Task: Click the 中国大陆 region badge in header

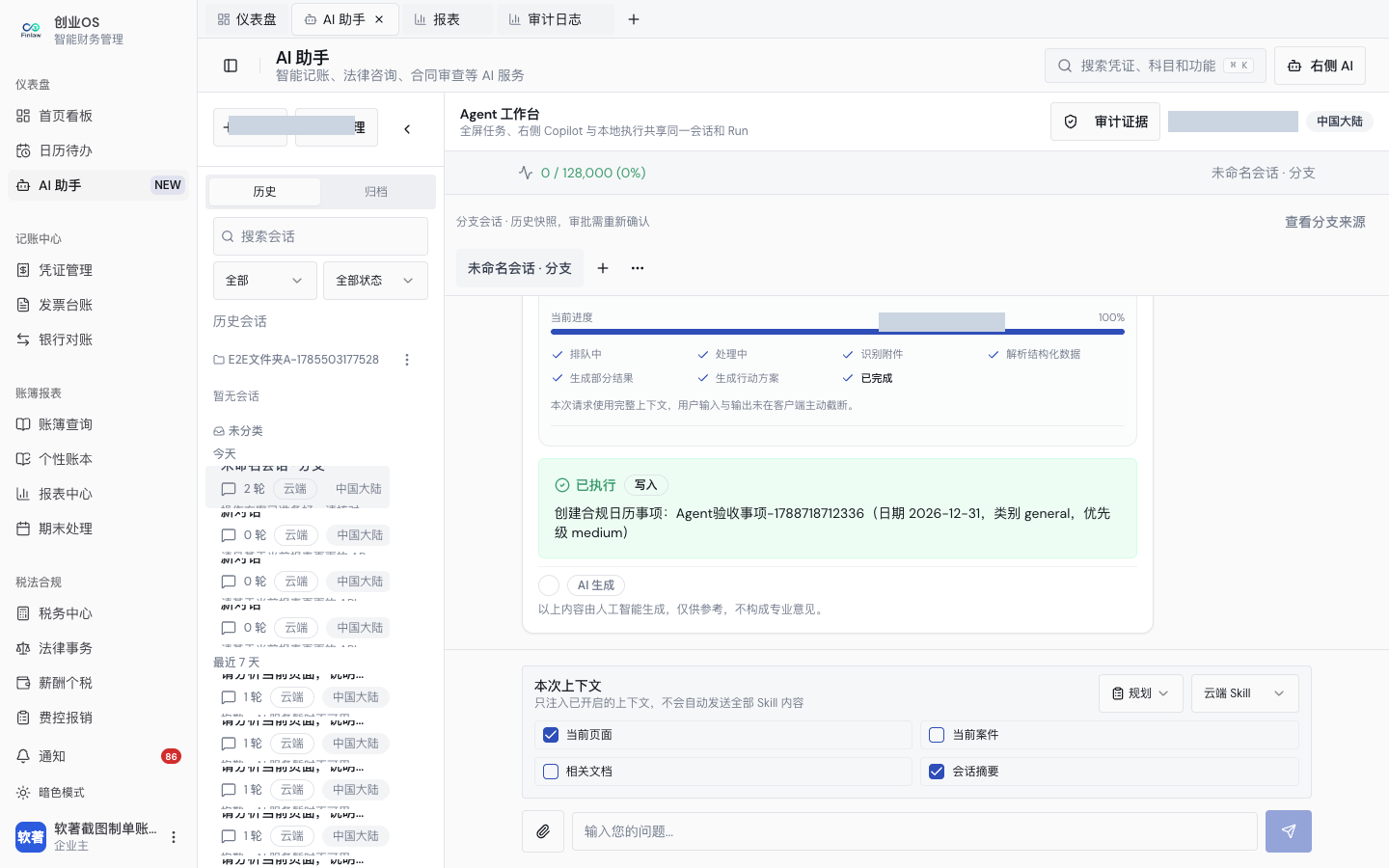Action: click(x=1340, y=122)
